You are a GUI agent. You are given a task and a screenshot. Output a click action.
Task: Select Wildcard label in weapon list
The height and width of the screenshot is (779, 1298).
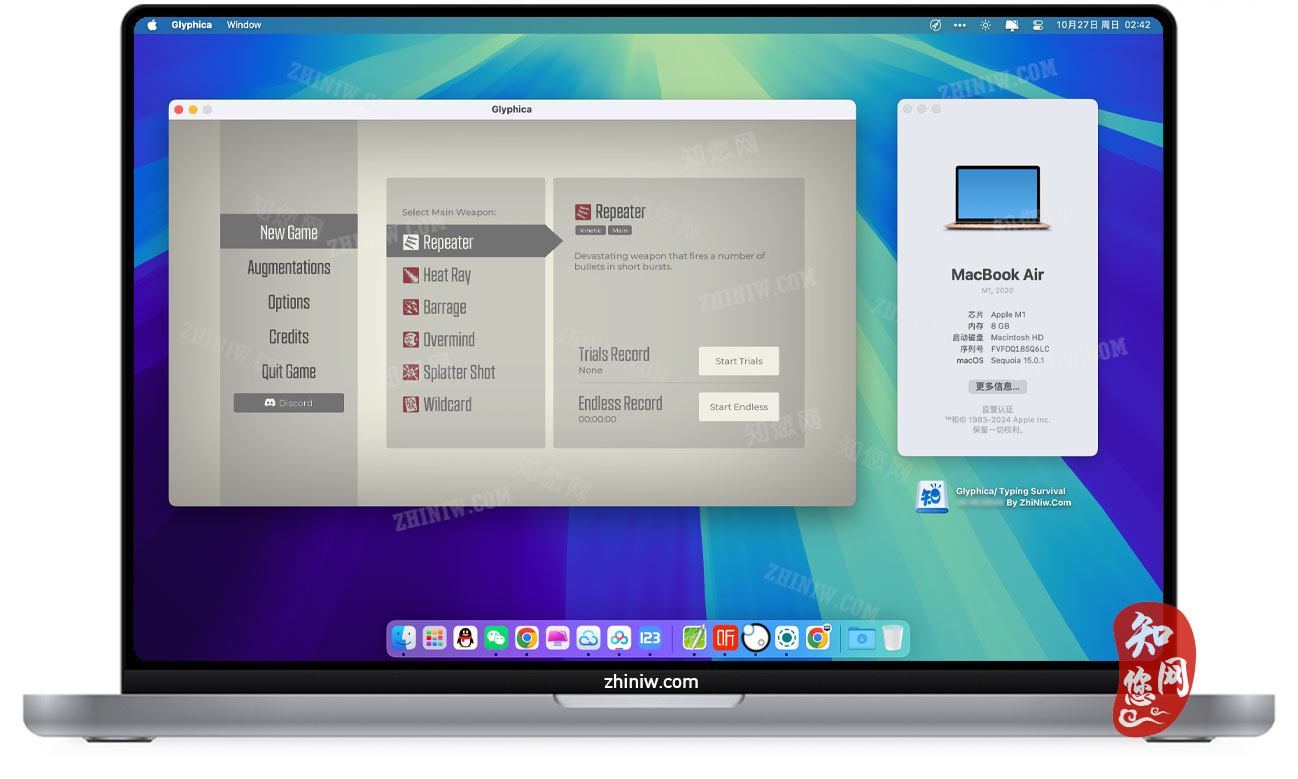pos(447,404)
